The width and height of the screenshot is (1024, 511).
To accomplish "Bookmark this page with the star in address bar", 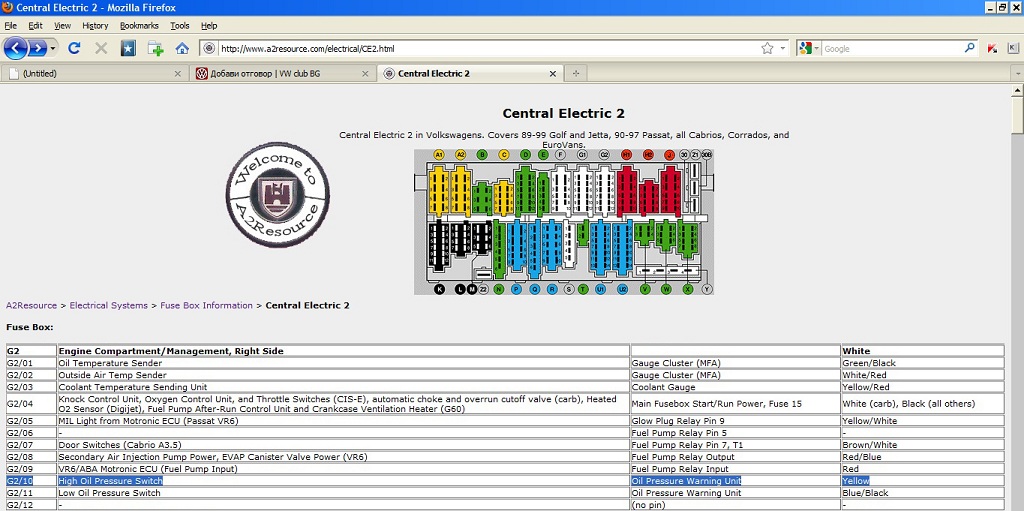I will [767, 48].
